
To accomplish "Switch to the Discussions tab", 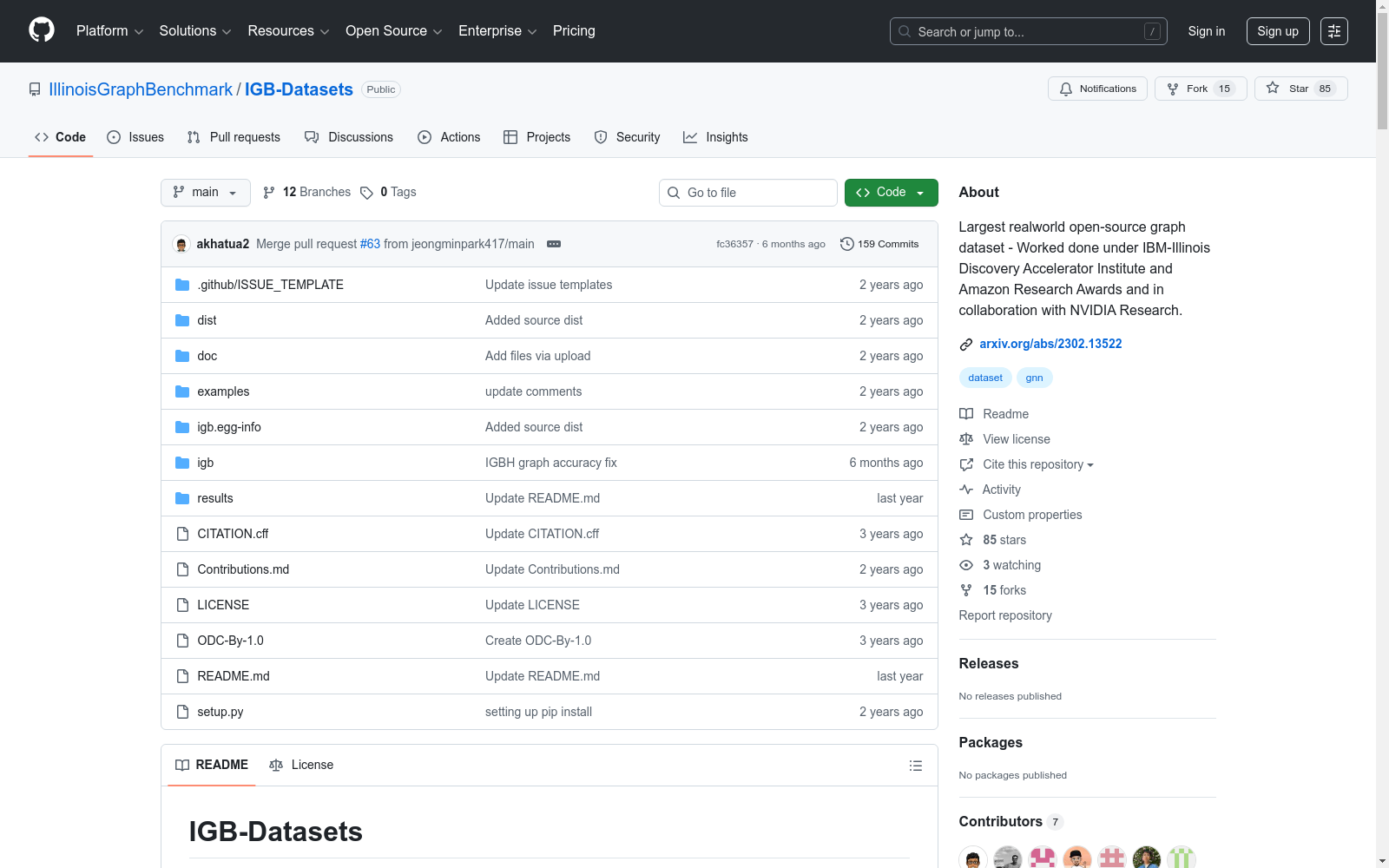I will click(x=349, y=137).
